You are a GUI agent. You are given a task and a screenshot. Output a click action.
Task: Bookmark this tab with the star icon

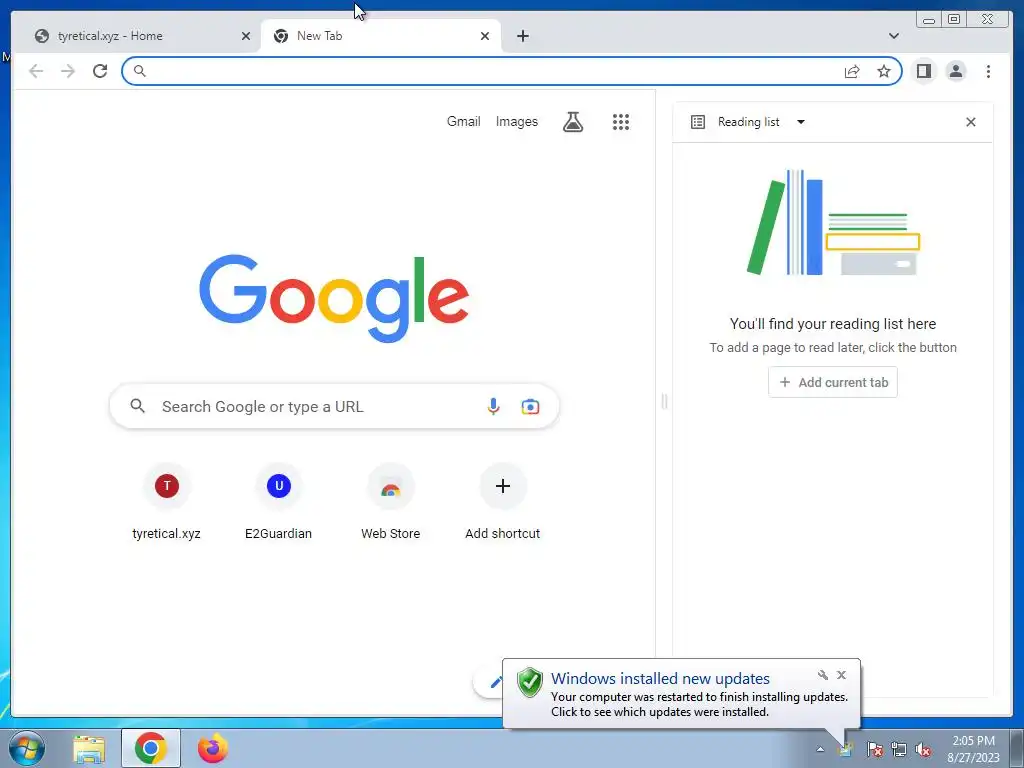coord(884,71)
